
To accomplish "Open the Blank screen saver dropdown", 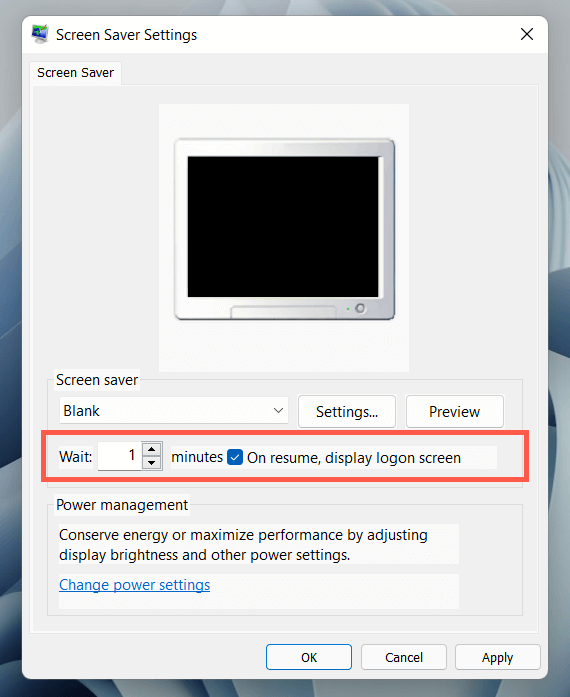I will (174, 411).
